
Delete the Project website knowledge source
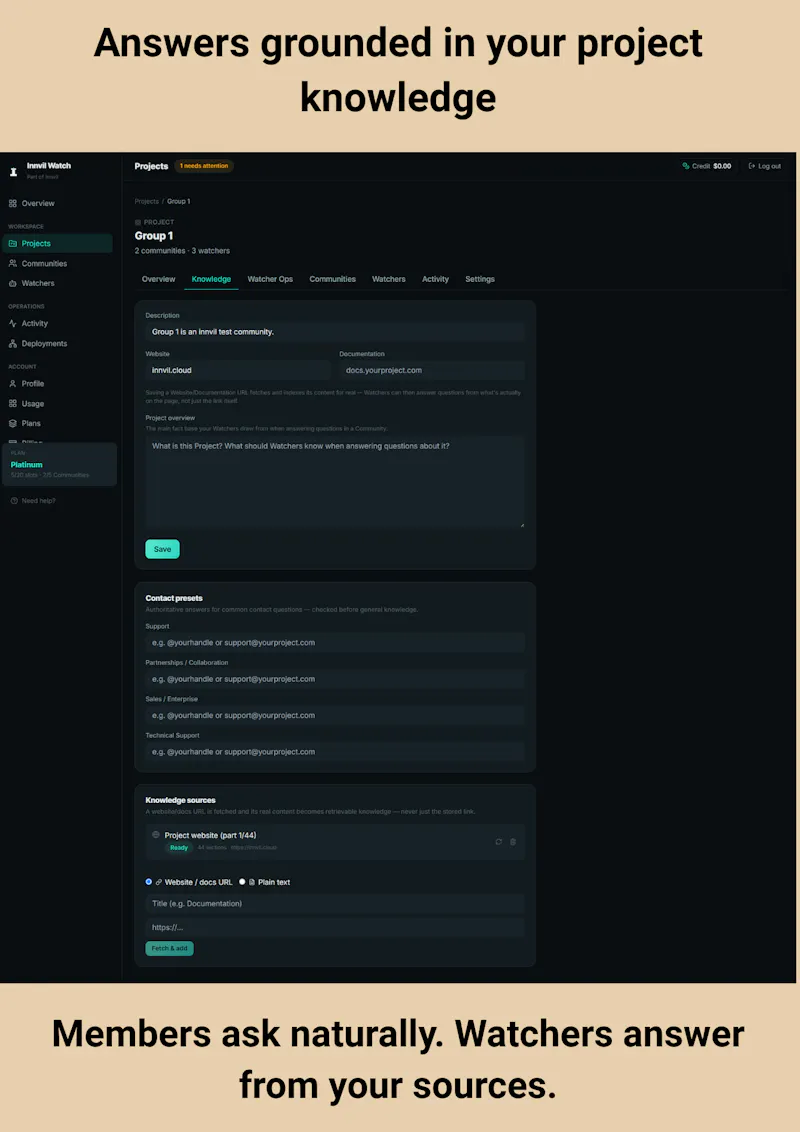point(513,842)
